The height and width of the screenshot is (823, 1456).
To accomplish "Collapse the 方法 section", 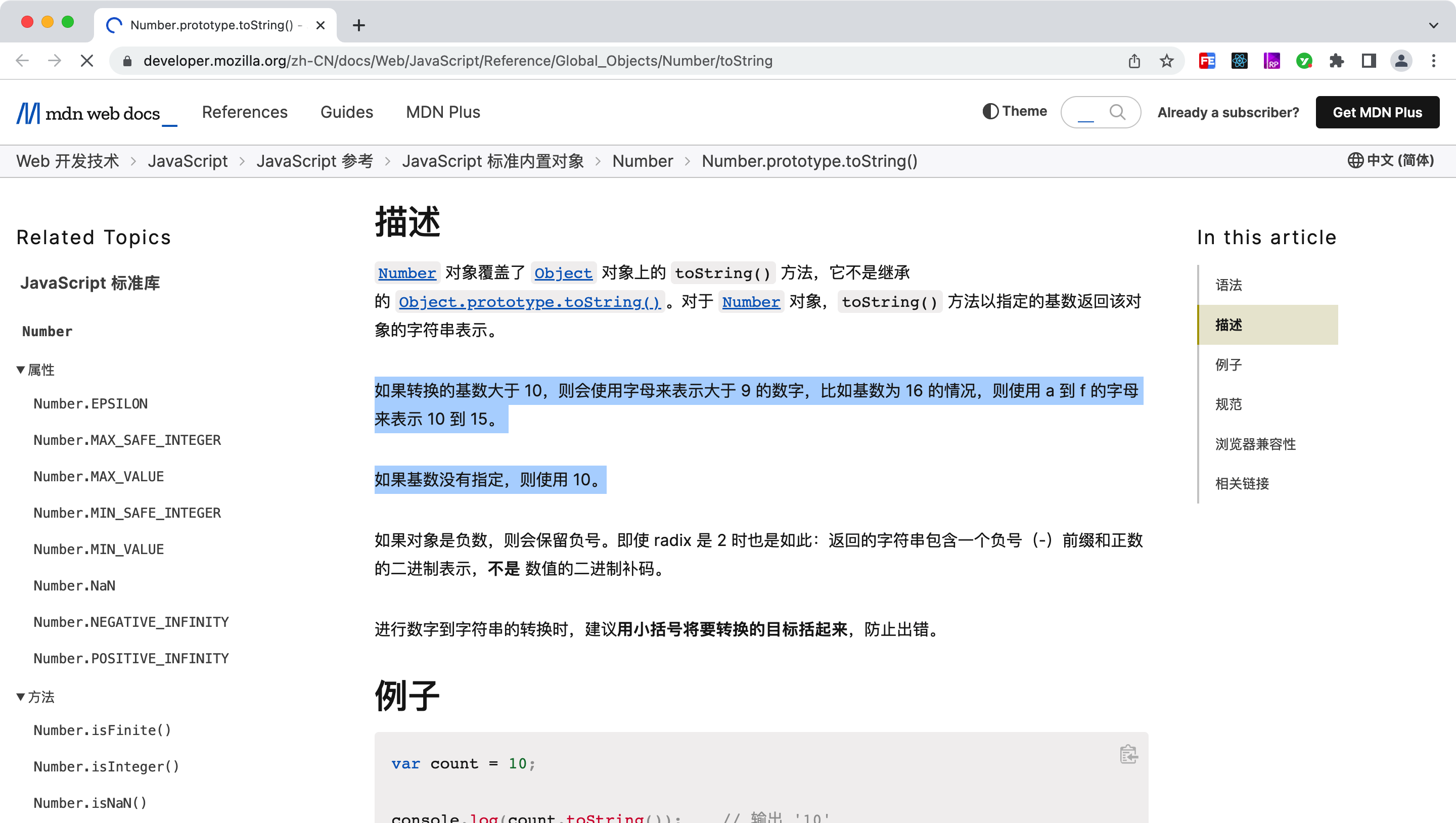I will click(35, 697).
